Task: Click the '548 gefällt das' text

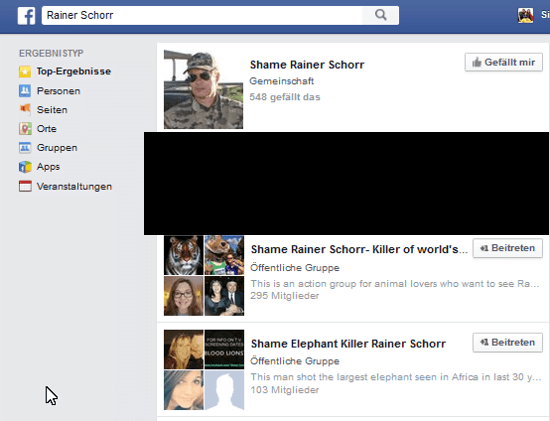Action: click(x=284, y=97)
